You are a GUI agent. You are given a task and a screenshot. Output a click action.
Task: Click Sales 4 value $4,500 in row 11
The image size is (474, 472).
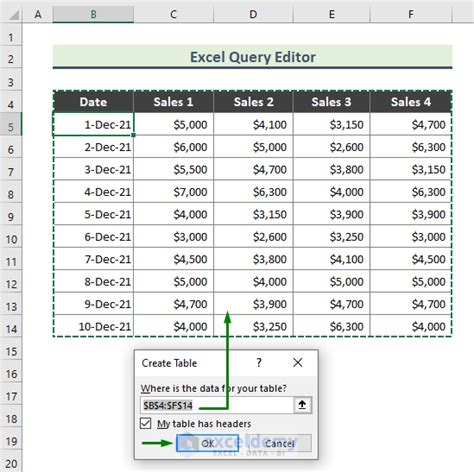coord(411,259)
